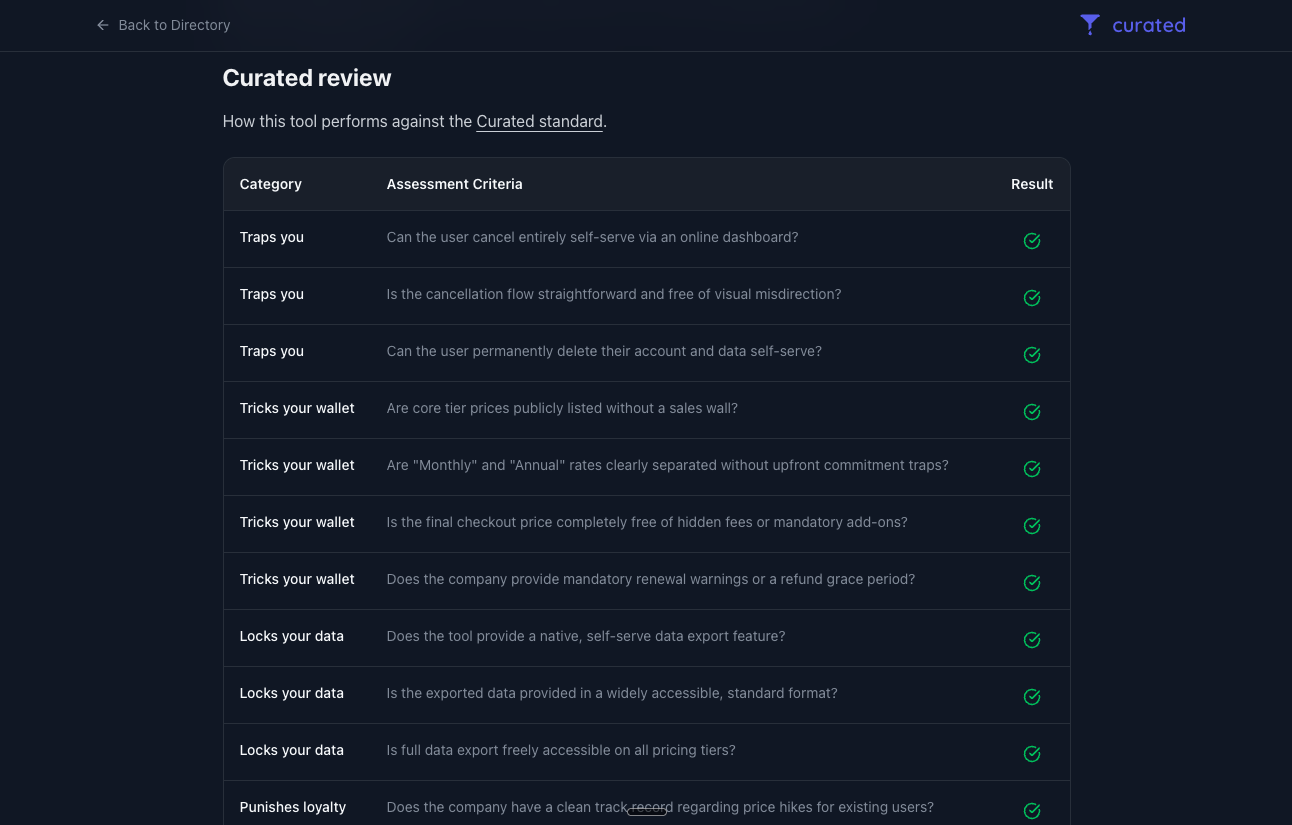The image size is (1292, 825).
Task: Click check icon for core tier prices row
Action: pyautogui.click(x=1032, y=412)
